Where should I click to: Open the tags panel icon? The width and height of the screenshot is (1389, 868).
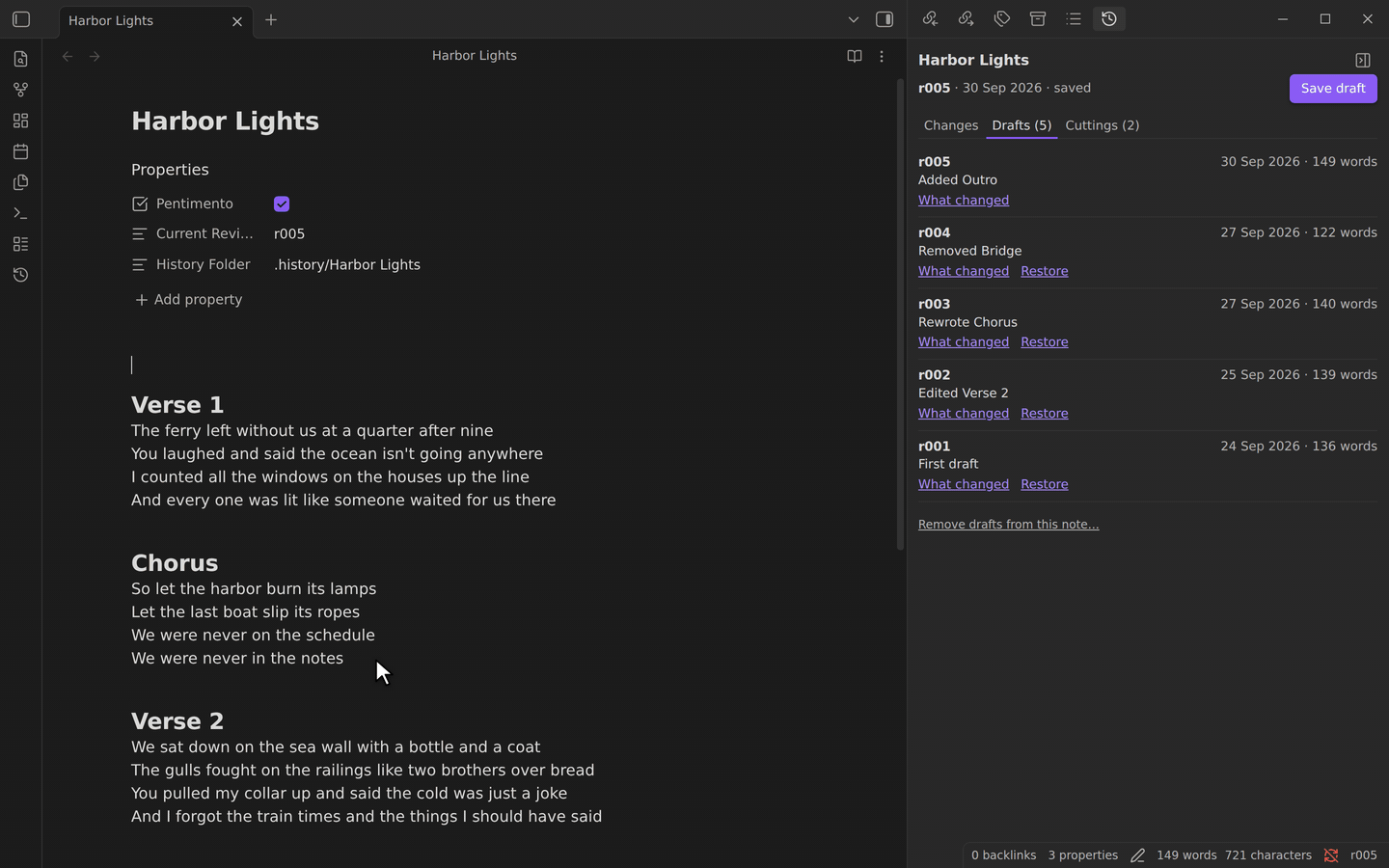(1002, 18)
